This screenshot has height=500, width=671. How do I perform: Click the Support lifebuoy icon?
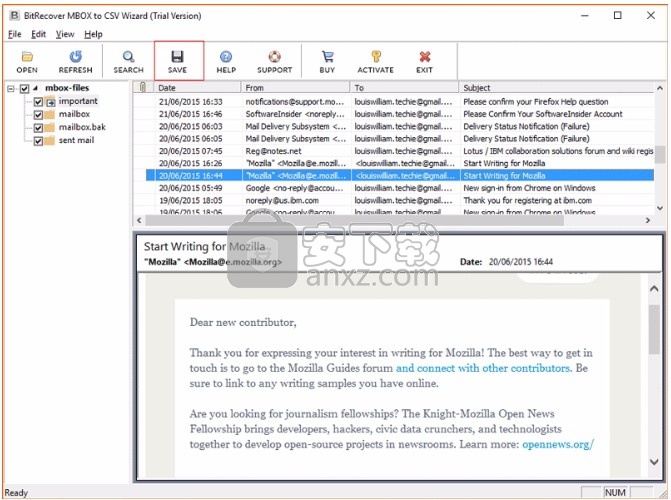click(x=274, y=57)
